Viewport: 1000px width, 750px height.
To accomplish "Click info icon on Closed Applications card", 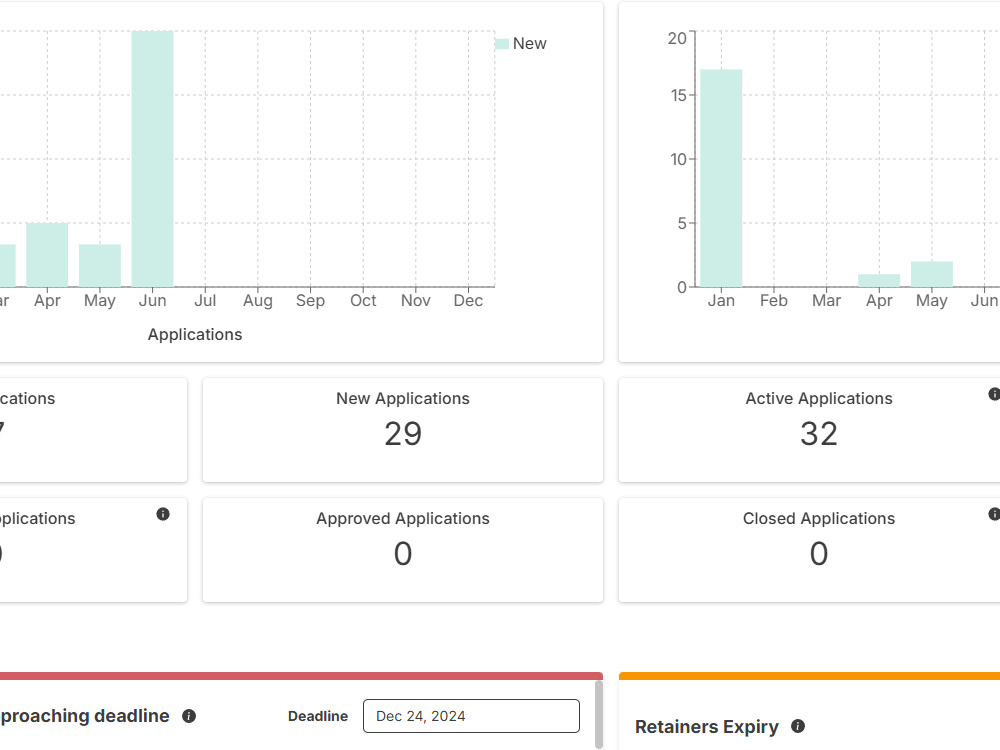I will [x=994, y=514].
